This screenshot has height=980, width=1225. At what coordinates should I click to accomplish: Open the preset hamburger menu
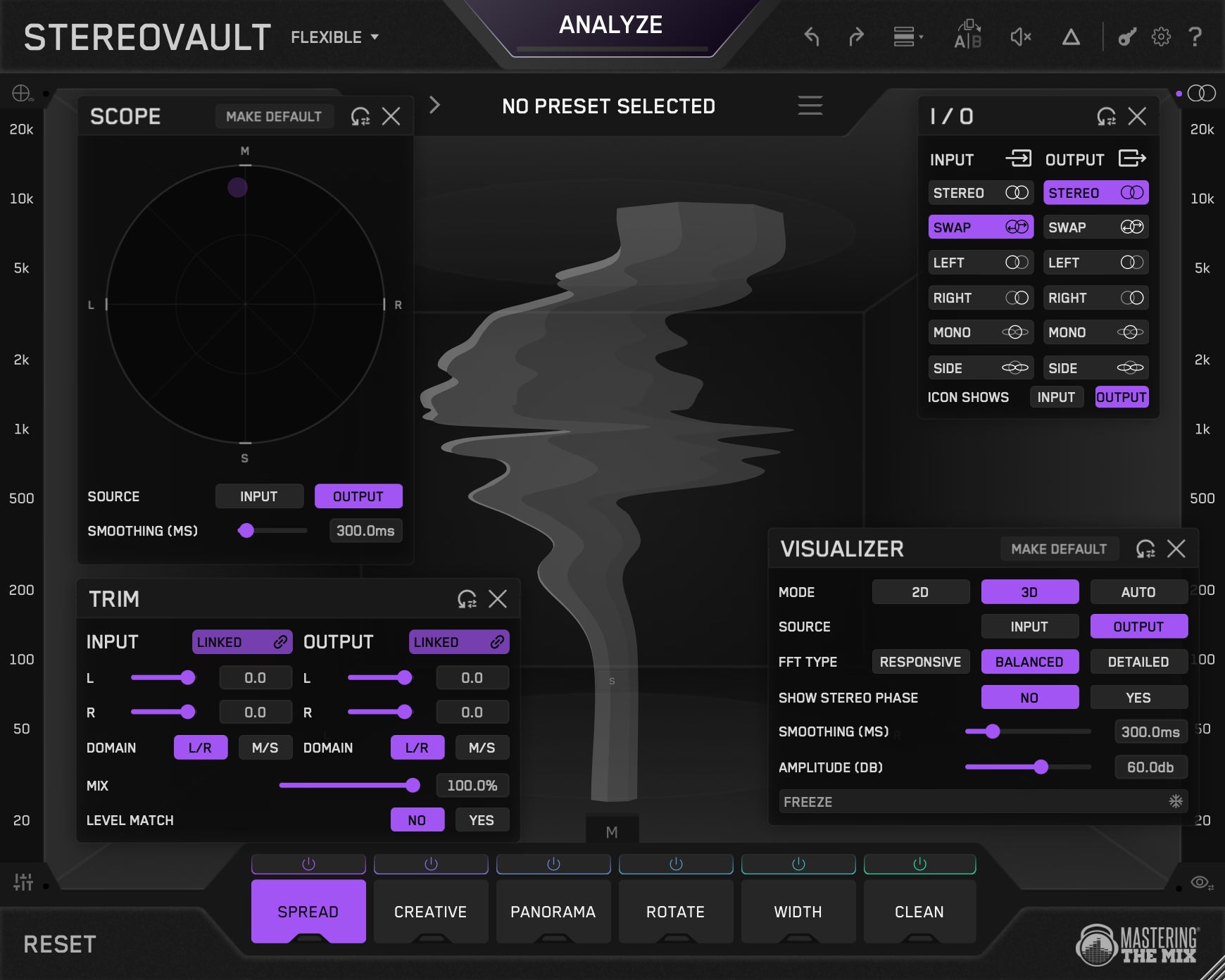(x=810, y=106)
